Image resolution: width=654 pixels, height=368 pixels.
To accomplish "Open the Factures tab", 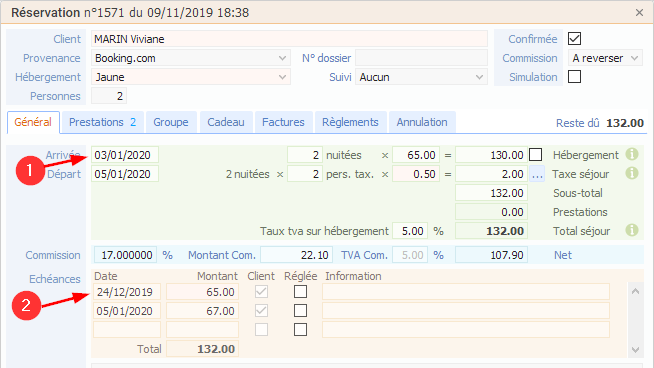I will 283,122.
